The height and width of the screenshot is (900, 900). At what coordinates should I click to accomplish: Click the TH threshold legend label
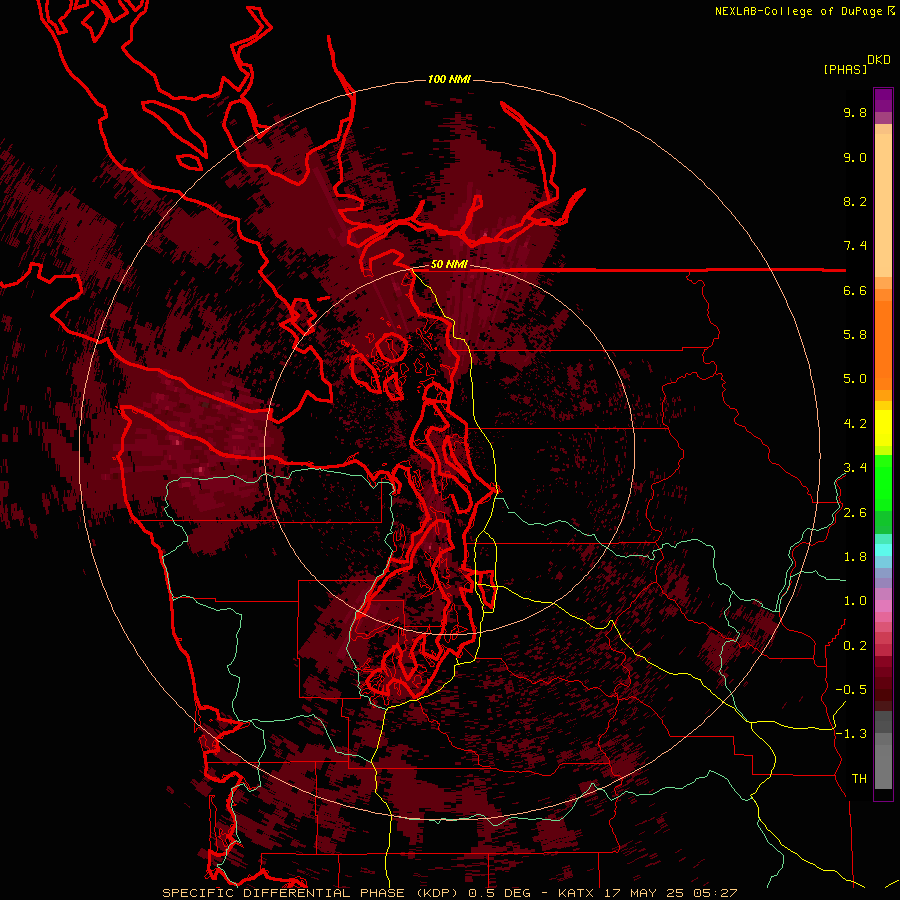tap(859, 779)
